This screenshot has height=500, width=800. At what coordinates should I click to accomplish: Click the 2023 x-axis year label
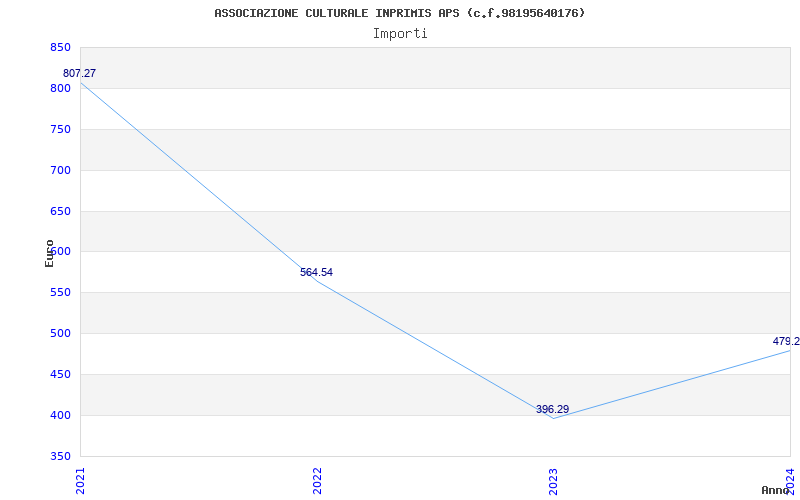pyautogui.click(x=554, y=481)
